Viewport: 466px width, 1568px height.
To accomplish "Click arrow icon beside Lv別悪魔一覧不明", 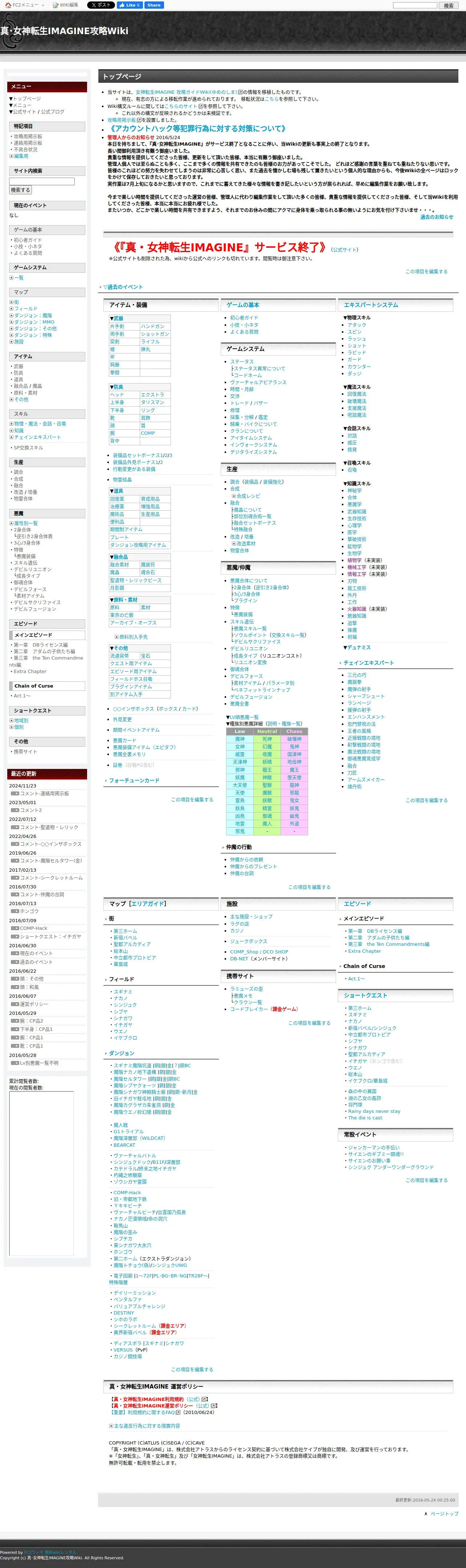I will click(15, 1063).
